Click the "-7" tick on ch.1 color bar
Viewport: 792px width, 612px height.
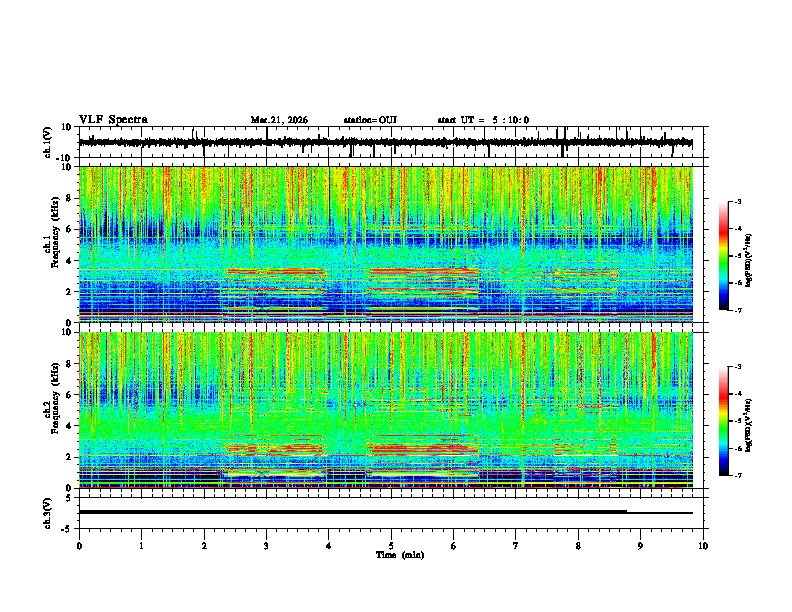[x=737, y=310]
